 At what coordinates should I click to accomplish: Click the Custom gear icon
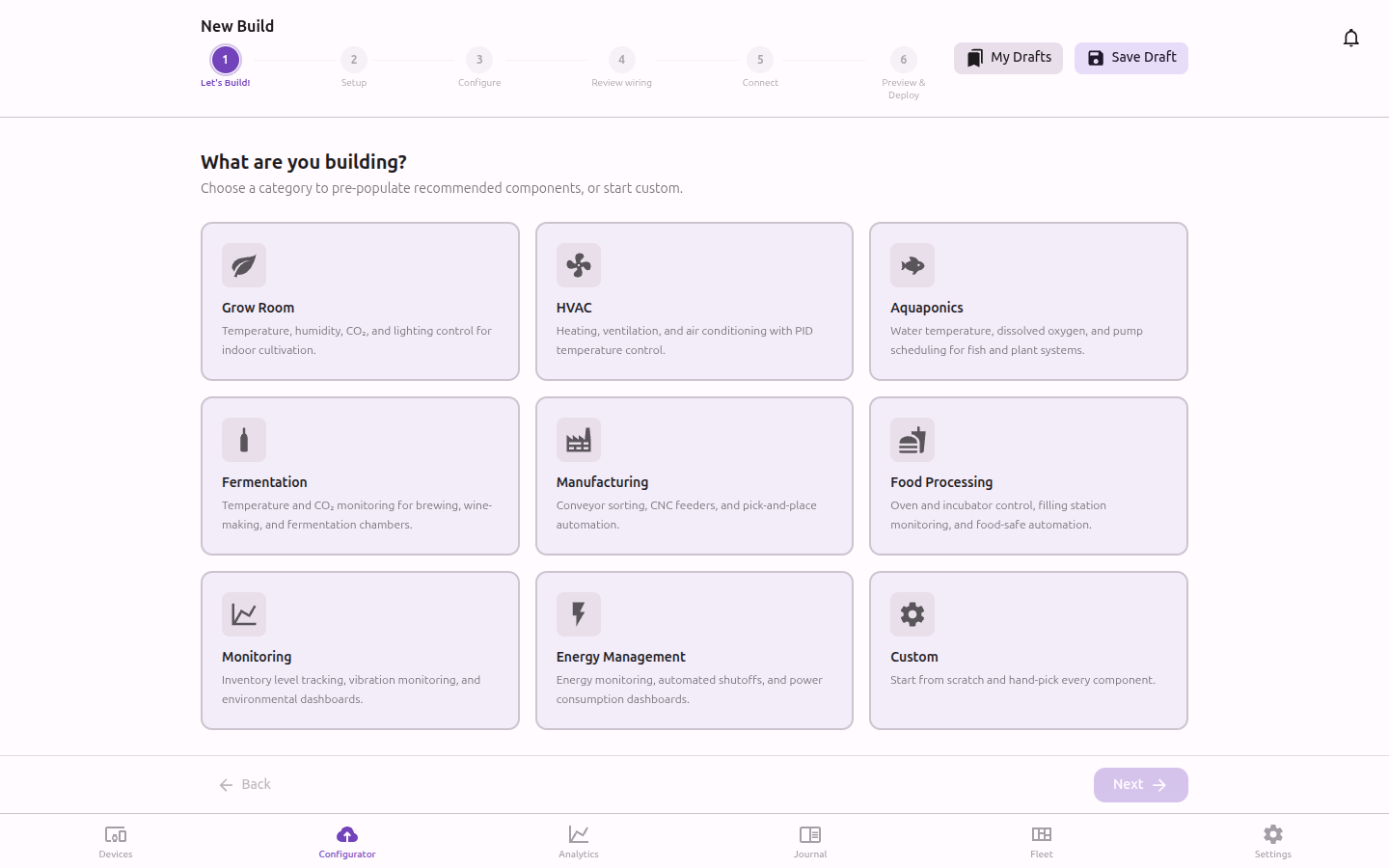(912, 614)
